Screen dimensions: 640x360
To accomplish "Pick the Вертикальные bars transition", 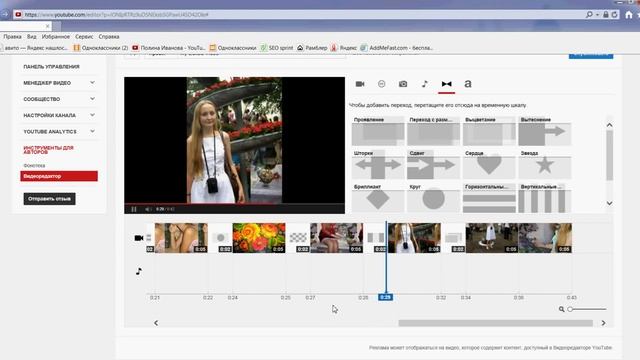I will click(x=544, y=198).
